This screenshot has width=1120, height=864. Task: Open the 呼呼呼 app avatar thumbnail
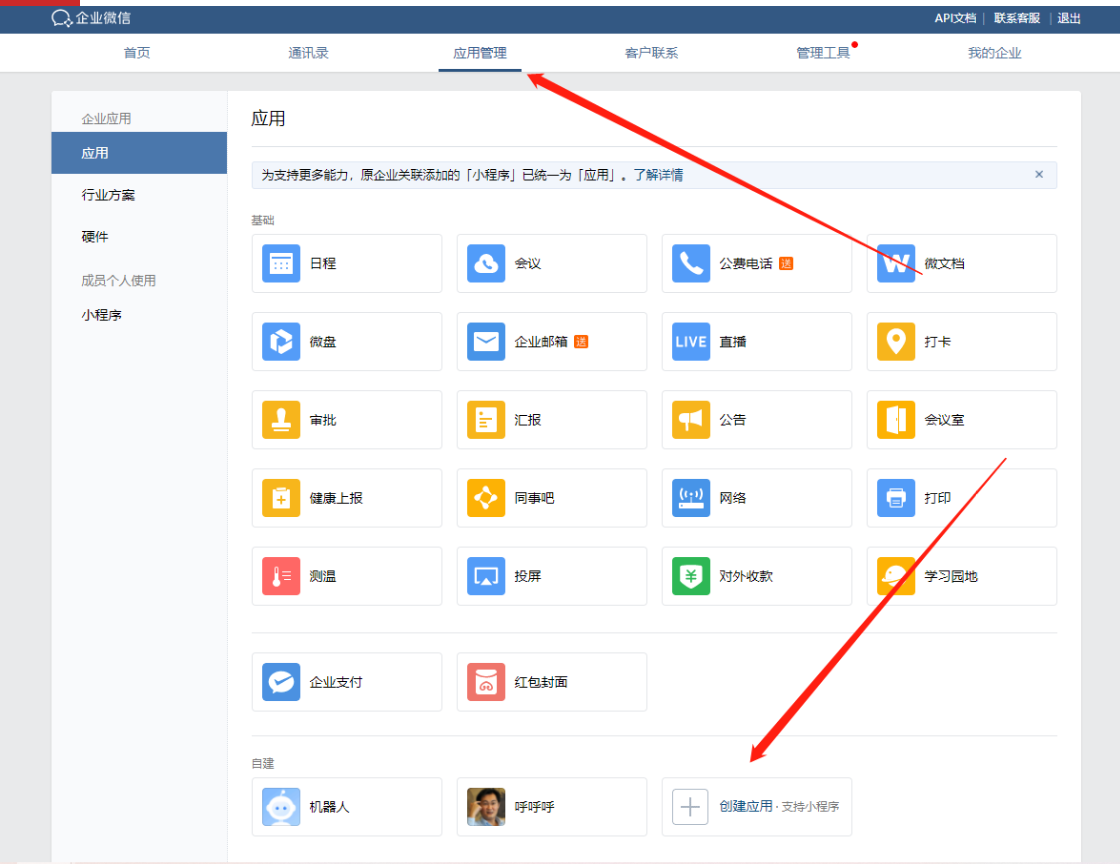click(x=486, y=807)
